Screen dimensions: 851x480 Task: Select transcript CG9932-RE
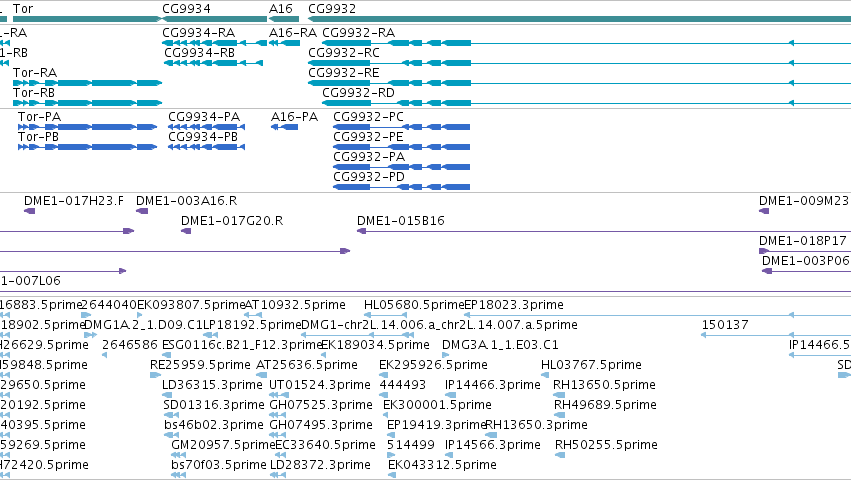click(344, 73)
